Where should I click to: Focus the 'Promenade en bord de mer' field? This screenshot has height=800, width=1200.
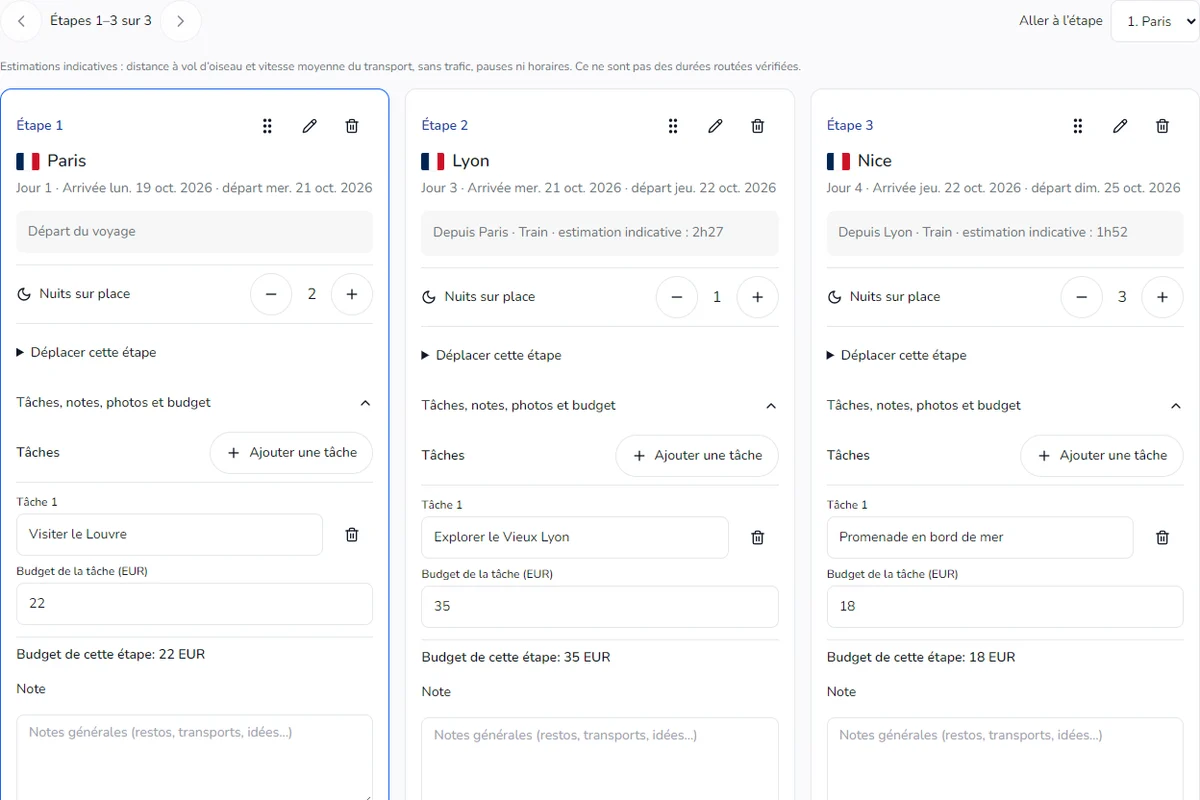point(980,538)
